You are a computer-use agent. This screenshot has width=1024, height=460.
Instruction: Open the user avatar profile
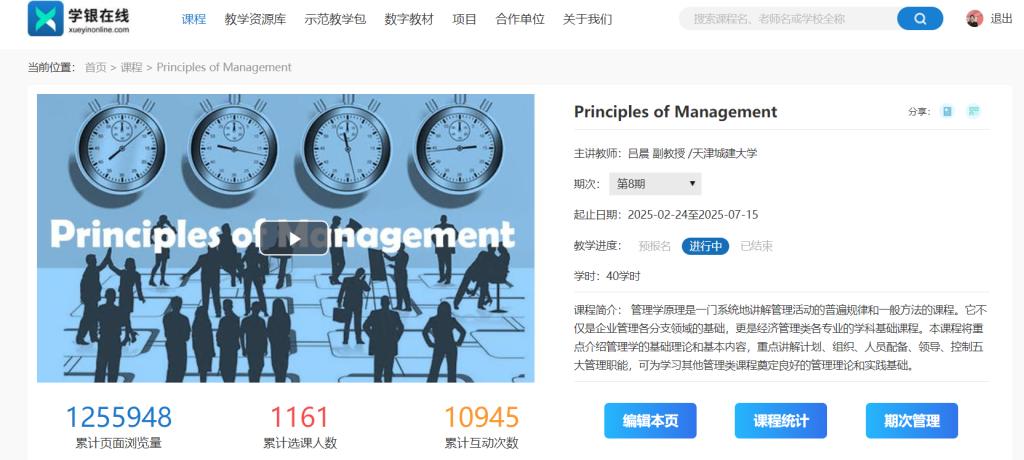point(974,19)
